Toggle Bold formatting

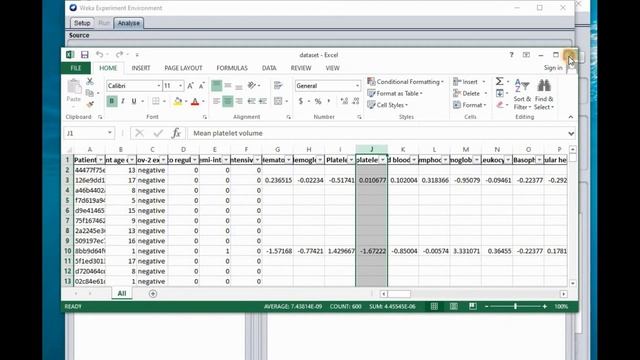111,101
